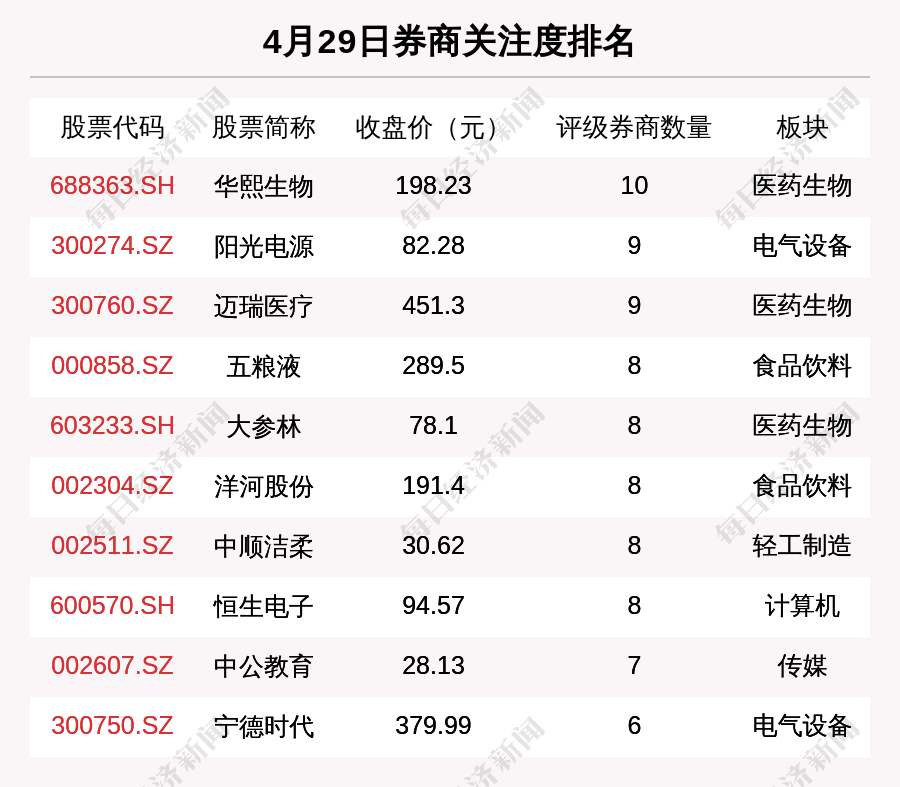900x787 pixels.
Task: Click stock code 300760.SZ
Action: [112, 305]
